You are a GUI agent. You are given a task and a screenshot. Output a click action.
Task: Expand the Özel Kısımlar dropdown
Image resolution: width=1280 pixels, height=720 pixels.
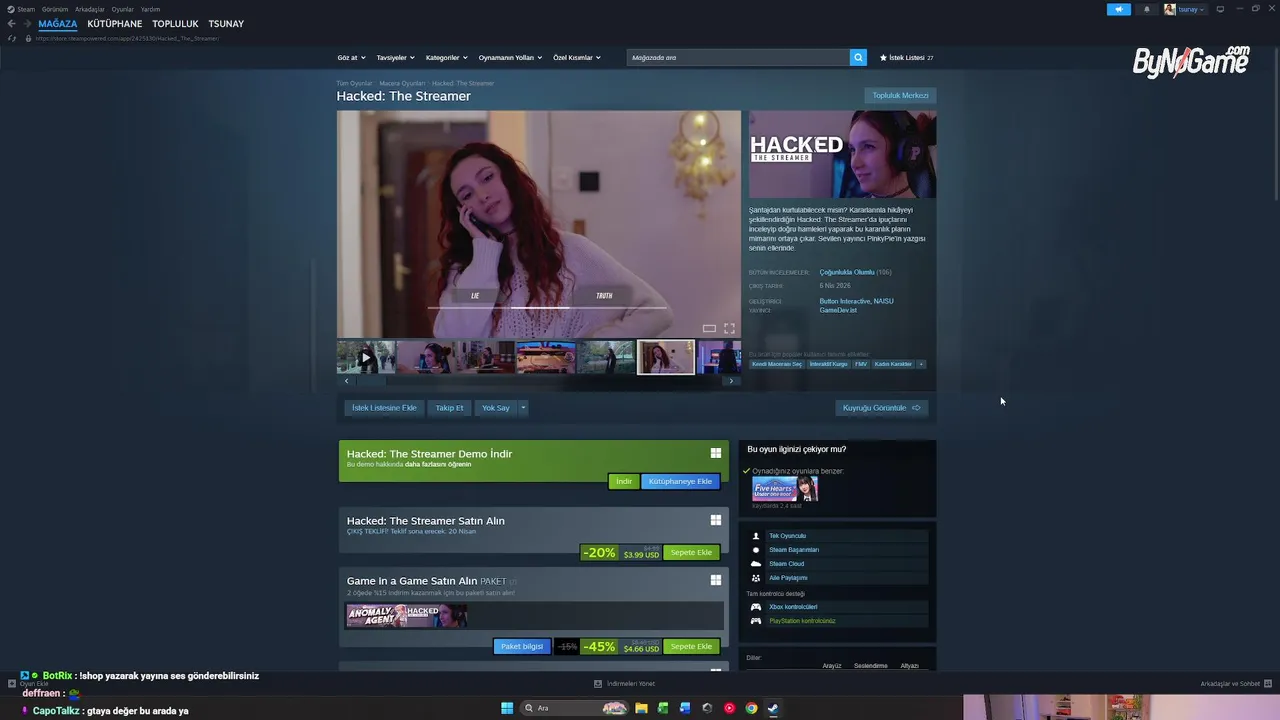pyautogui.click(x=577, y=58)
